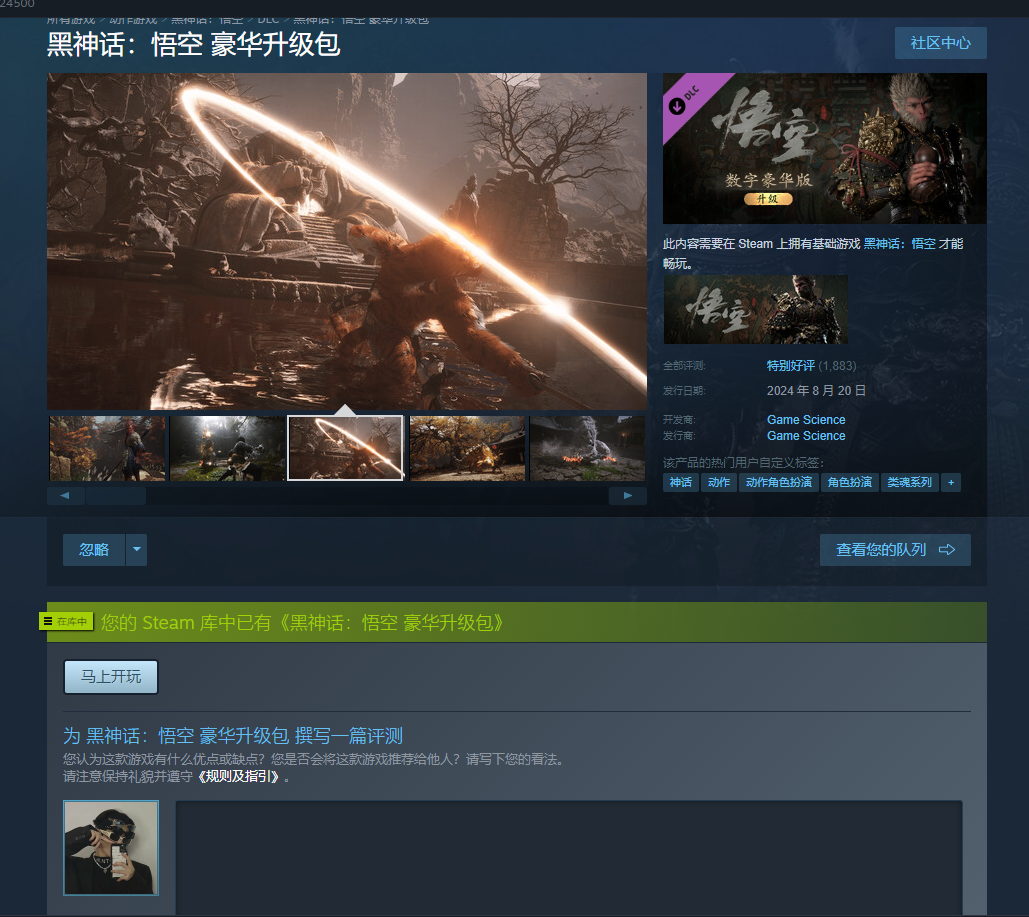Click the base game capsule image
1029x917 pixels.
pyautogui.click(x=755, y=310)
